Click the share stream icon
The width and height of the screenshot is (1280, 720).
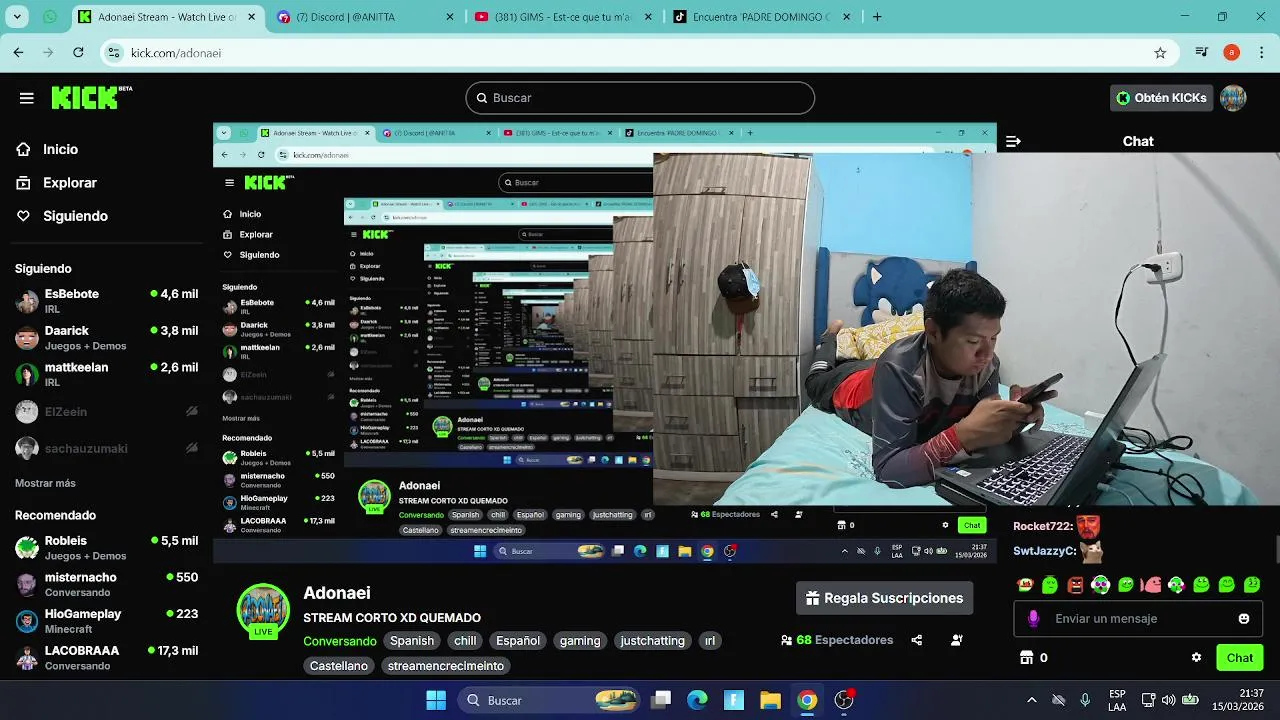coord(916,640)
